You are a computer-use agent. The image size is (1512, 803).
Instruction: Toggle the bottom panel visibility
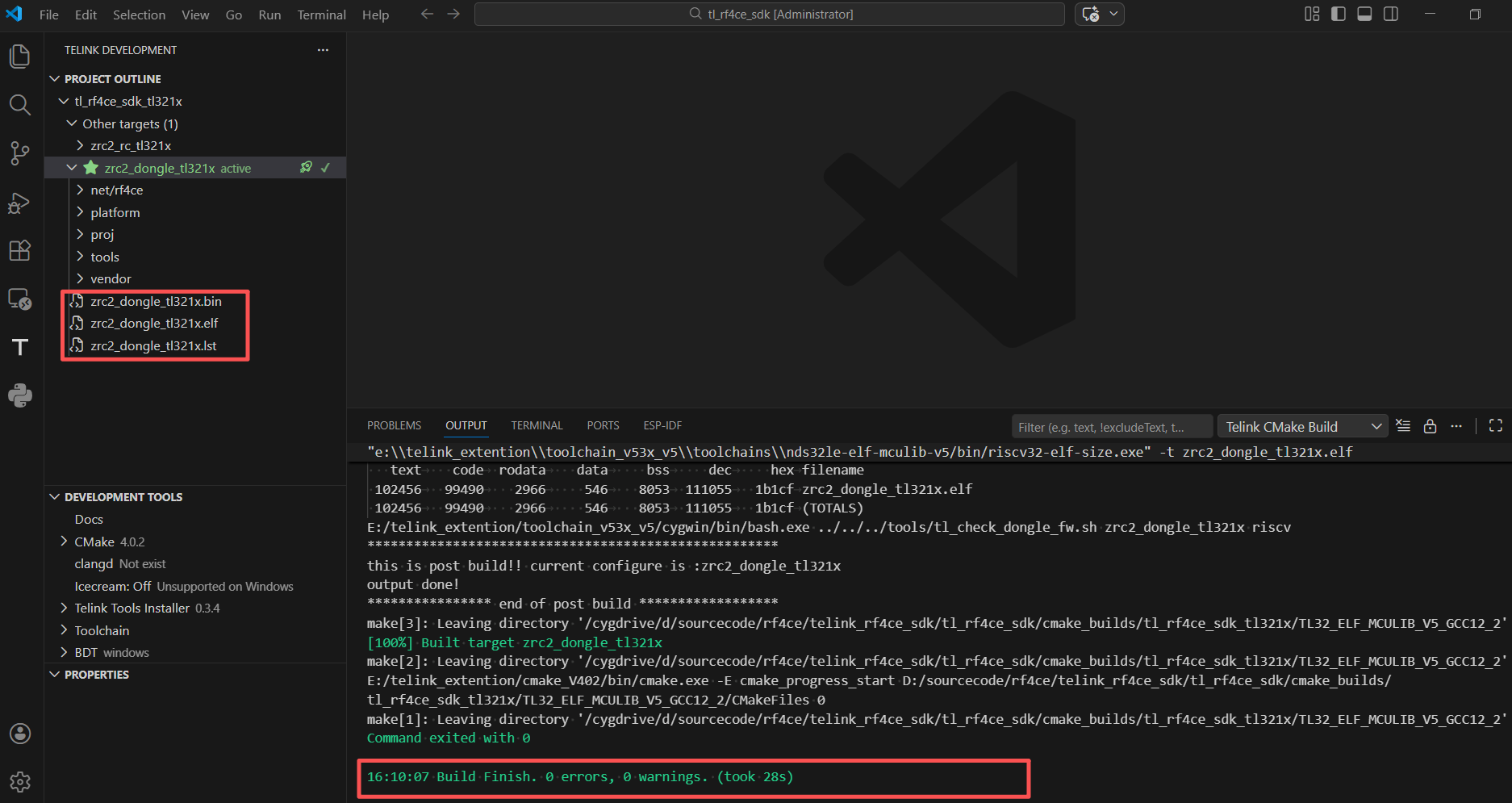coord(1364,15)
